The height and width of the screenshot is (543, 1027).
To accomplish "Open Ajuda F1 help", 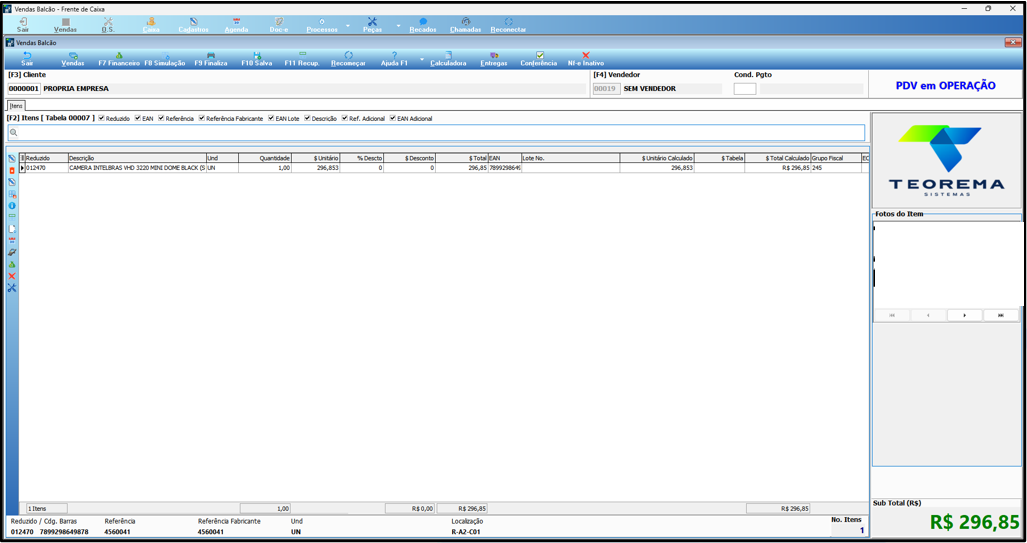I will 394,60.
